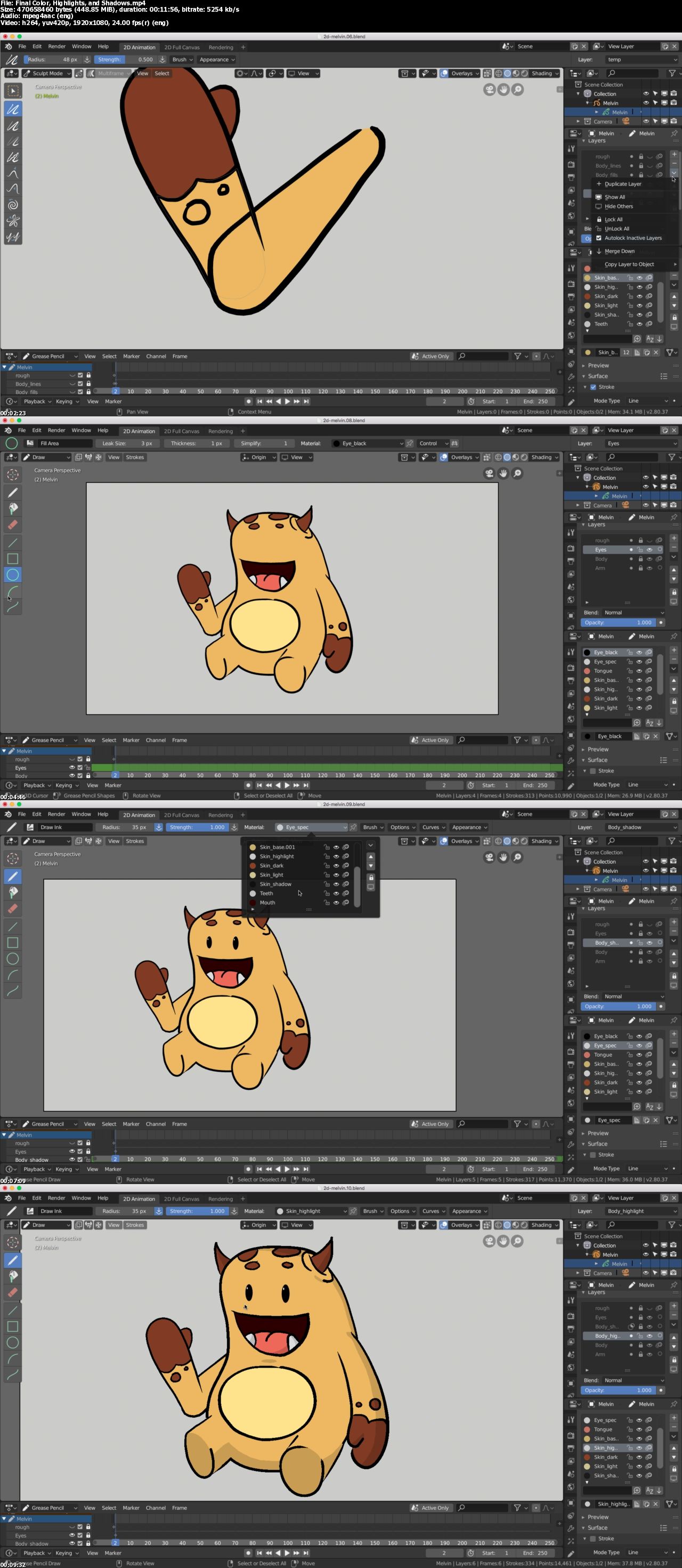This screenshot has width=682, height=1568.
Task: Toggle Teeth visibility eye in the material popup
Action: pos(336,894)
